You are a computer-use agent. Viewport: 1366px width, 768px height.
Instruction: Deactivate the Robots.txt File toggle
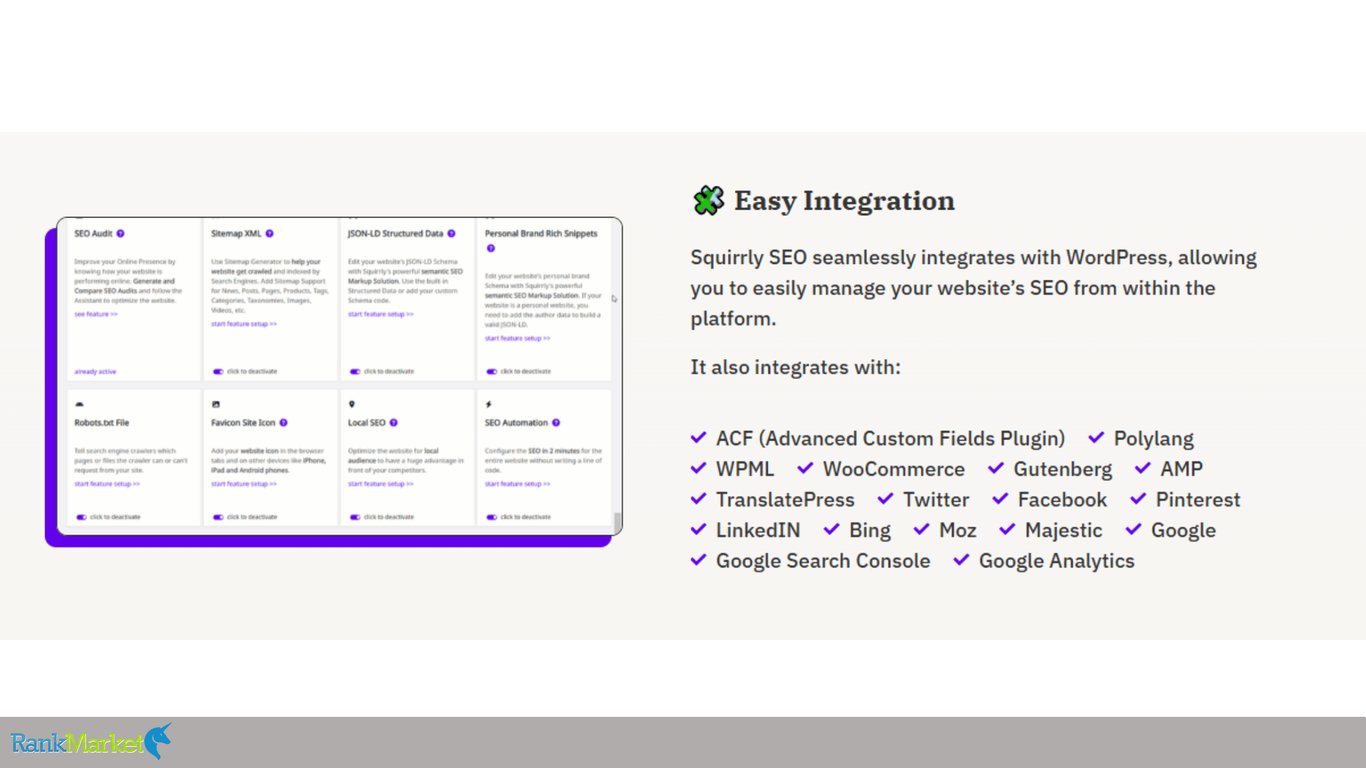click(81, 517)
